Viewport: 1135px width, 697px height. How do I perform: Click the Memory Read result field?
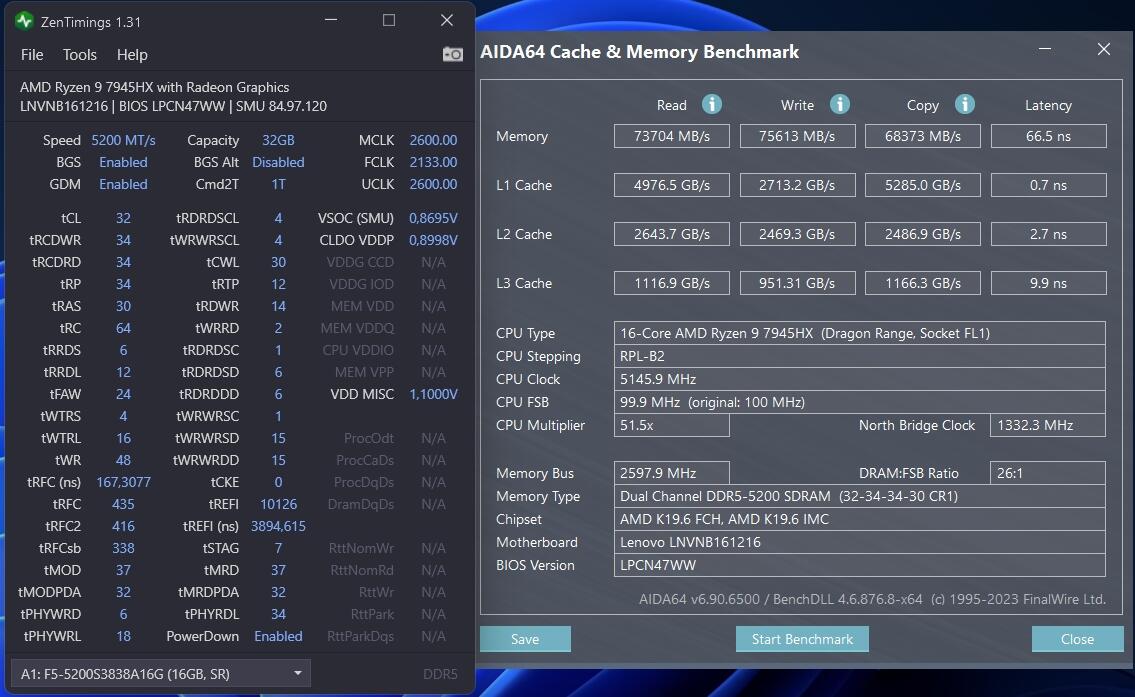coord(672,136)
